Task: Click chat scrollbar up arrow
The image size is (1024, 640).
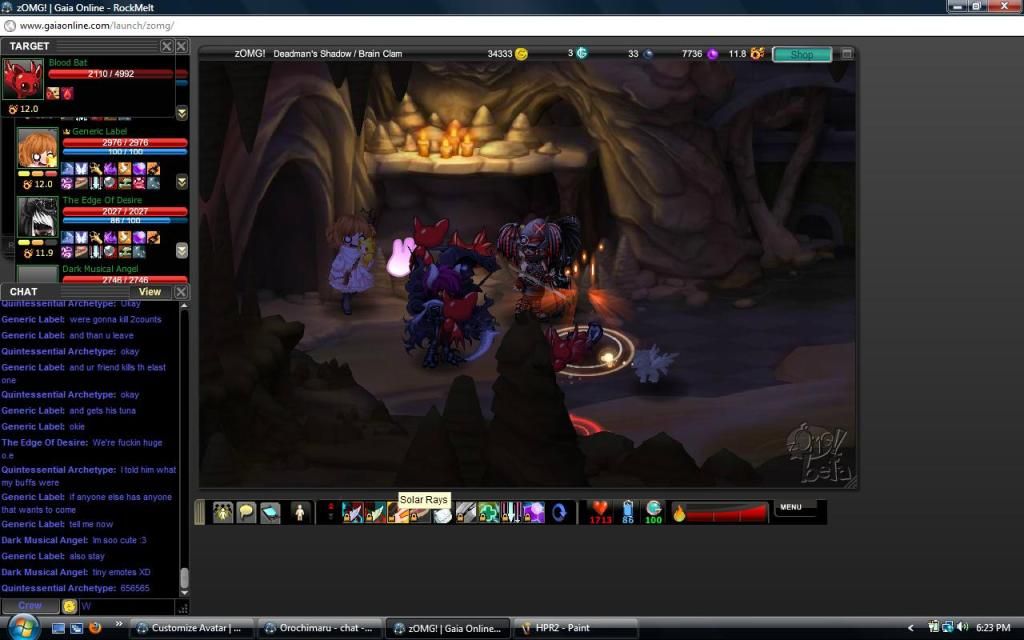Action: [184, 306]
